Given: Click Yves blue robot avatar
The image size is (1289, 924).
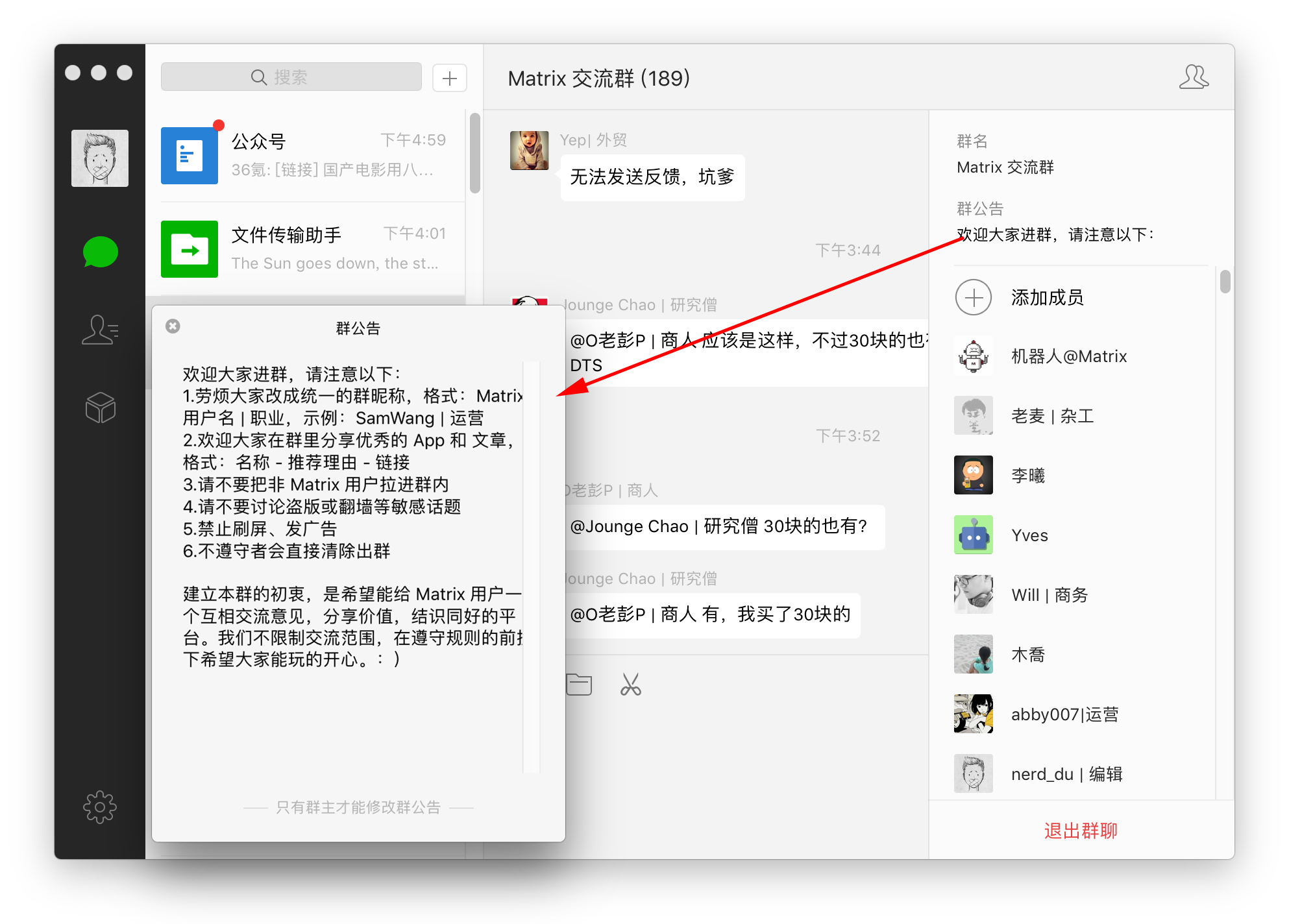Looking at the screenshot, I should [974, 535].
